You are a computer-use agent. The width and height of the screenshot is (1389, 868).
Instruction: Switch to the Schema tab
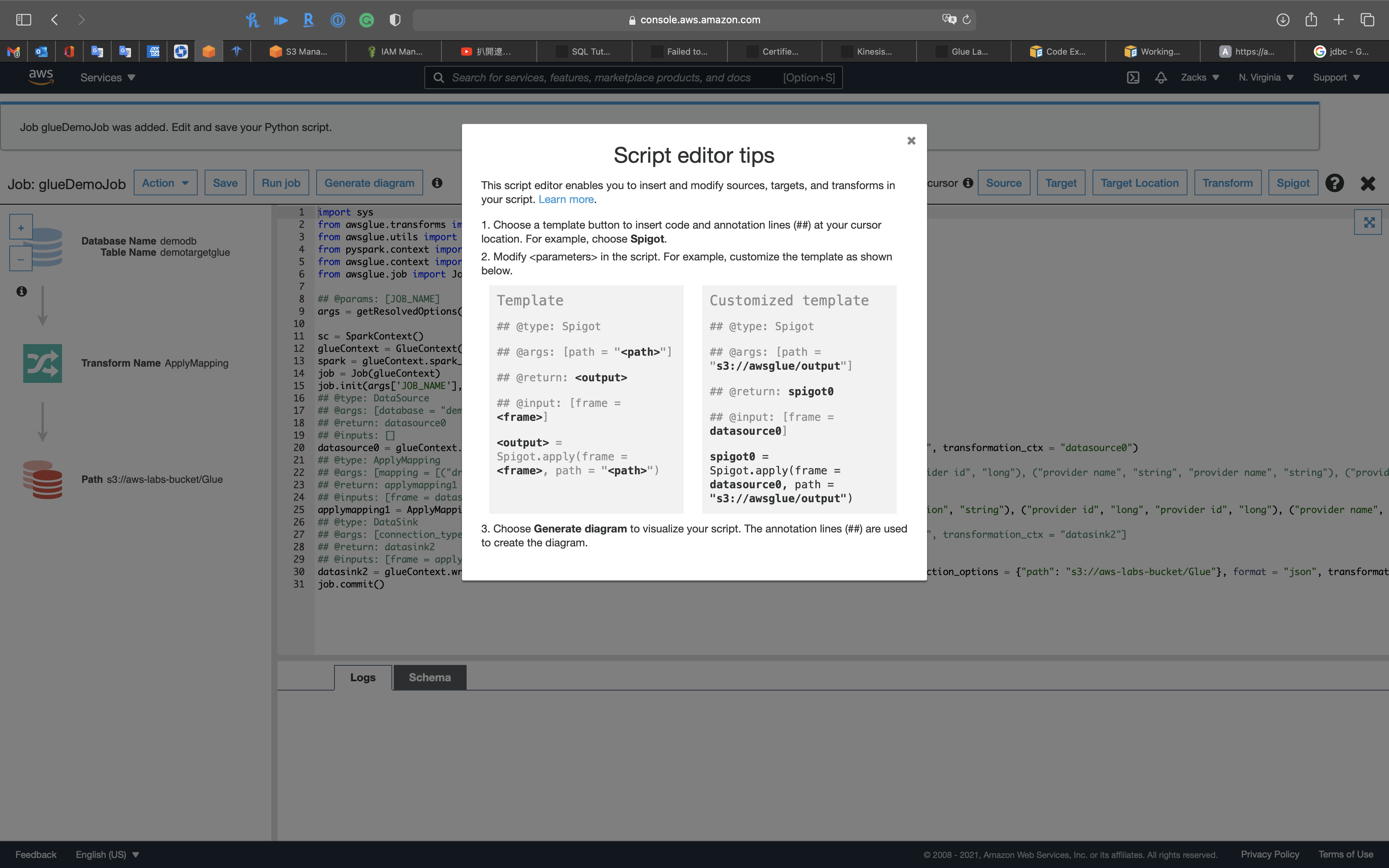coord(429,677)
